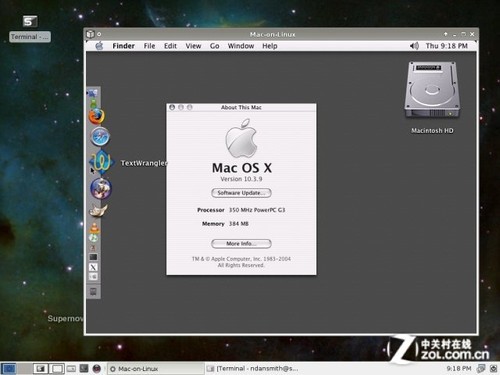This screenshot has height=375, width=500.
Task: Click the volume speaker icon in menu bar
Action: point(414,46)
